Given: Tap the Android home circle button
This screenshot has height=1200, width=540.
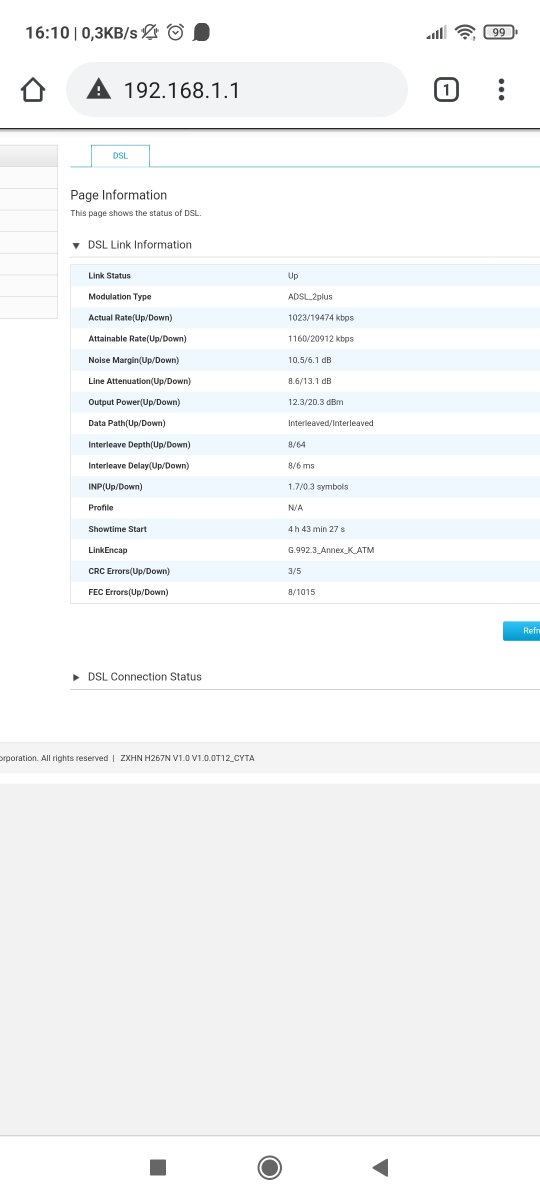Looking at the screenshot, I should pos(269,1167).
